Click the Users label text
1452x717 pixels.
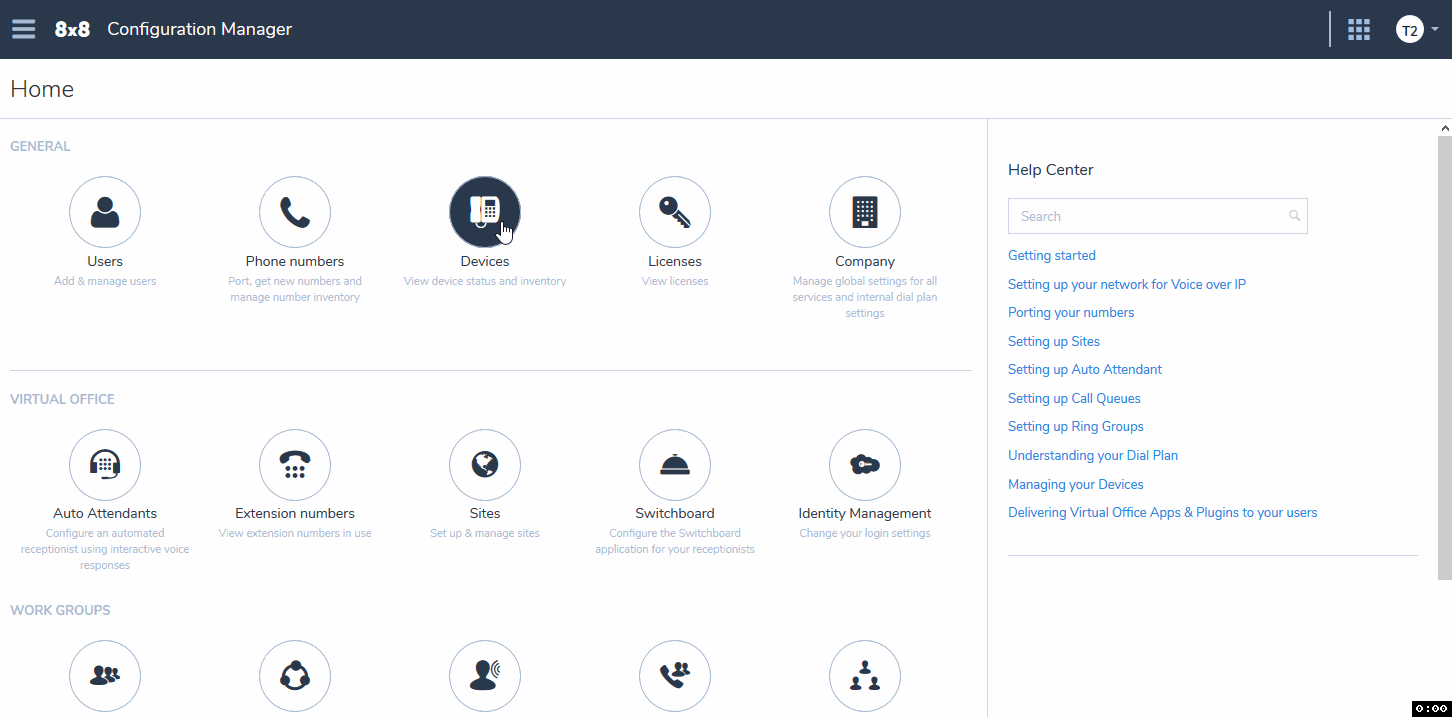tap(105, 261)
